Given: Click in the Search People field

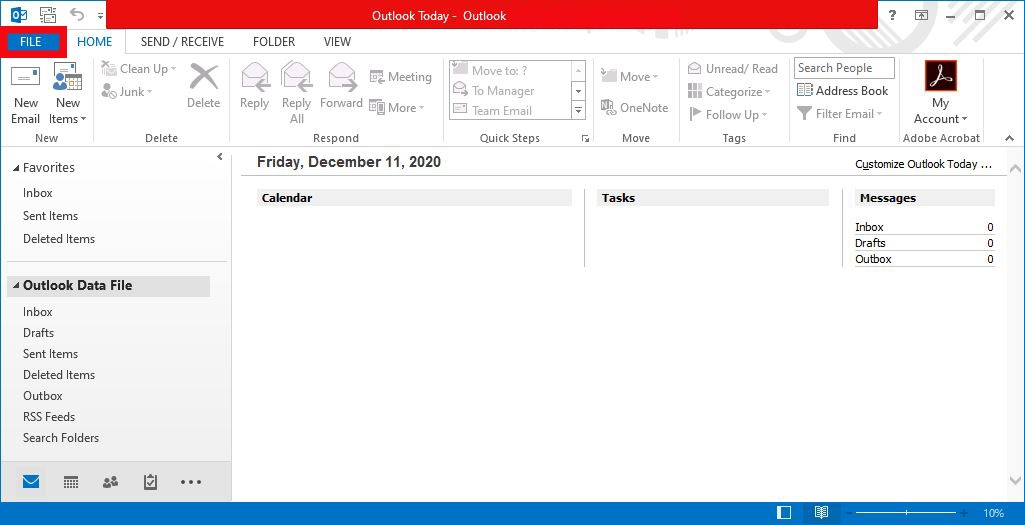Looking at the screenshot, I should point(844,68).
